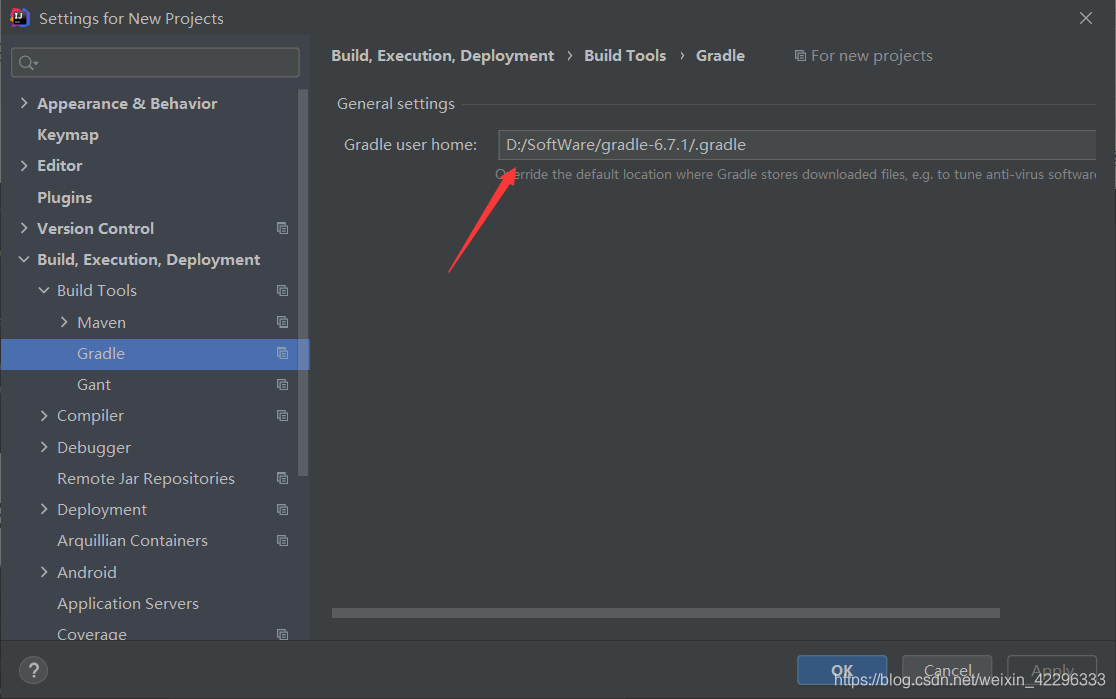Expand the Android node
Image resolution: width=1116 pixels, height=699 pixels.
click(x=44, y=572)
